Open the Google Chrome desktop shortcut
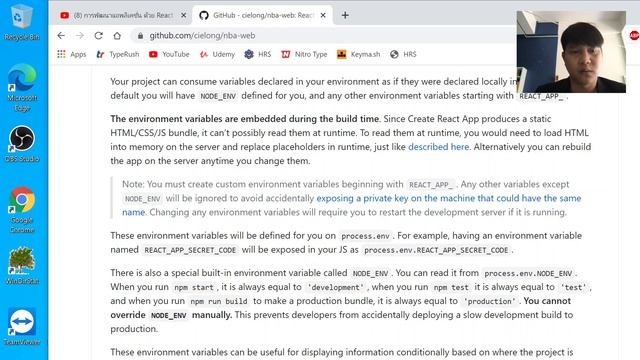The image size is (640, 360). (x=22, y=210)
